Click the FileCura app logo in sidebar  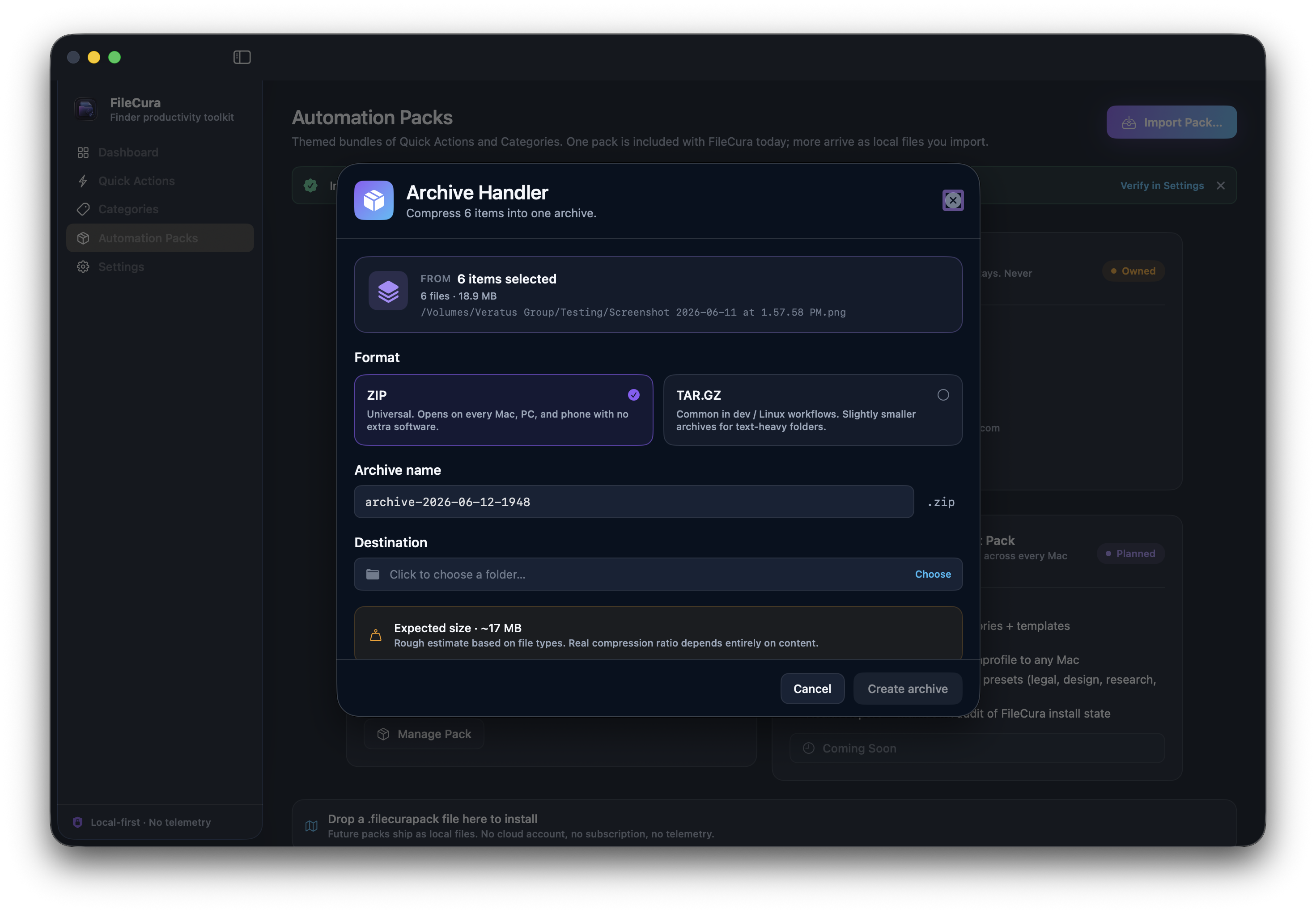click(86, 109)
